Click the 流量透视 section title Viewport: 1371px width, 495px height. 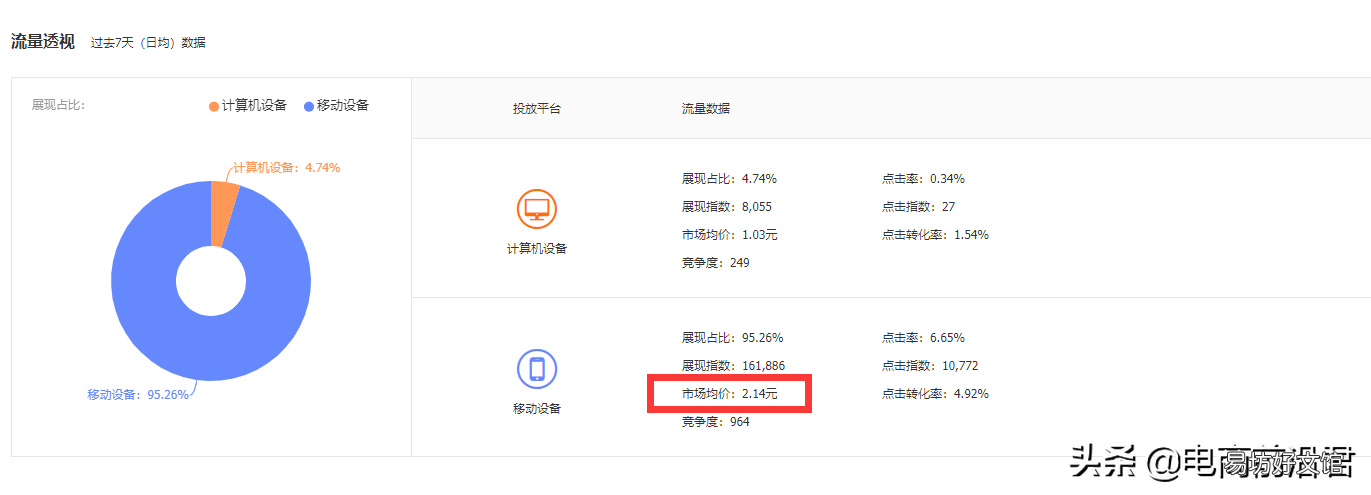pos(42,42)
